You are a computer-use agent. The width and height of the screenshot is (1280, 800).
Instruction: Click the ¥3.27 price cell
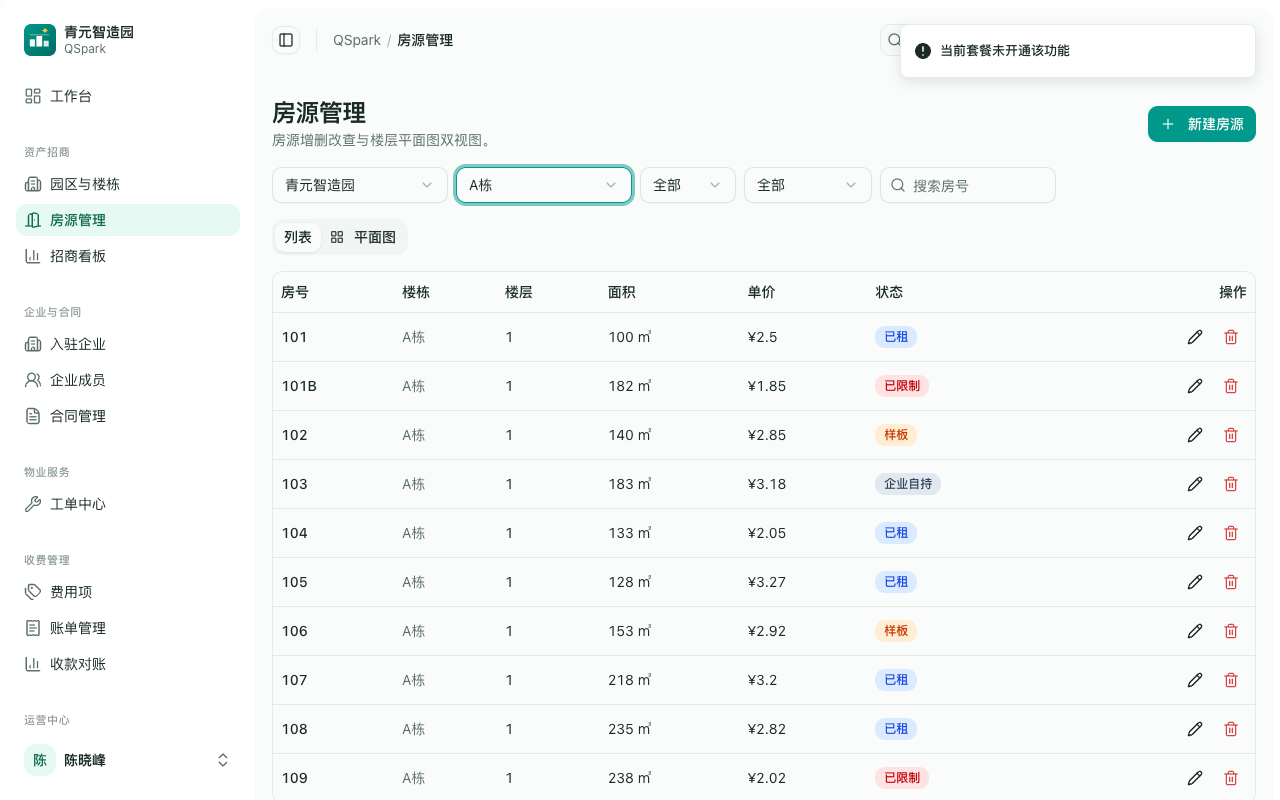coord(767,582)
